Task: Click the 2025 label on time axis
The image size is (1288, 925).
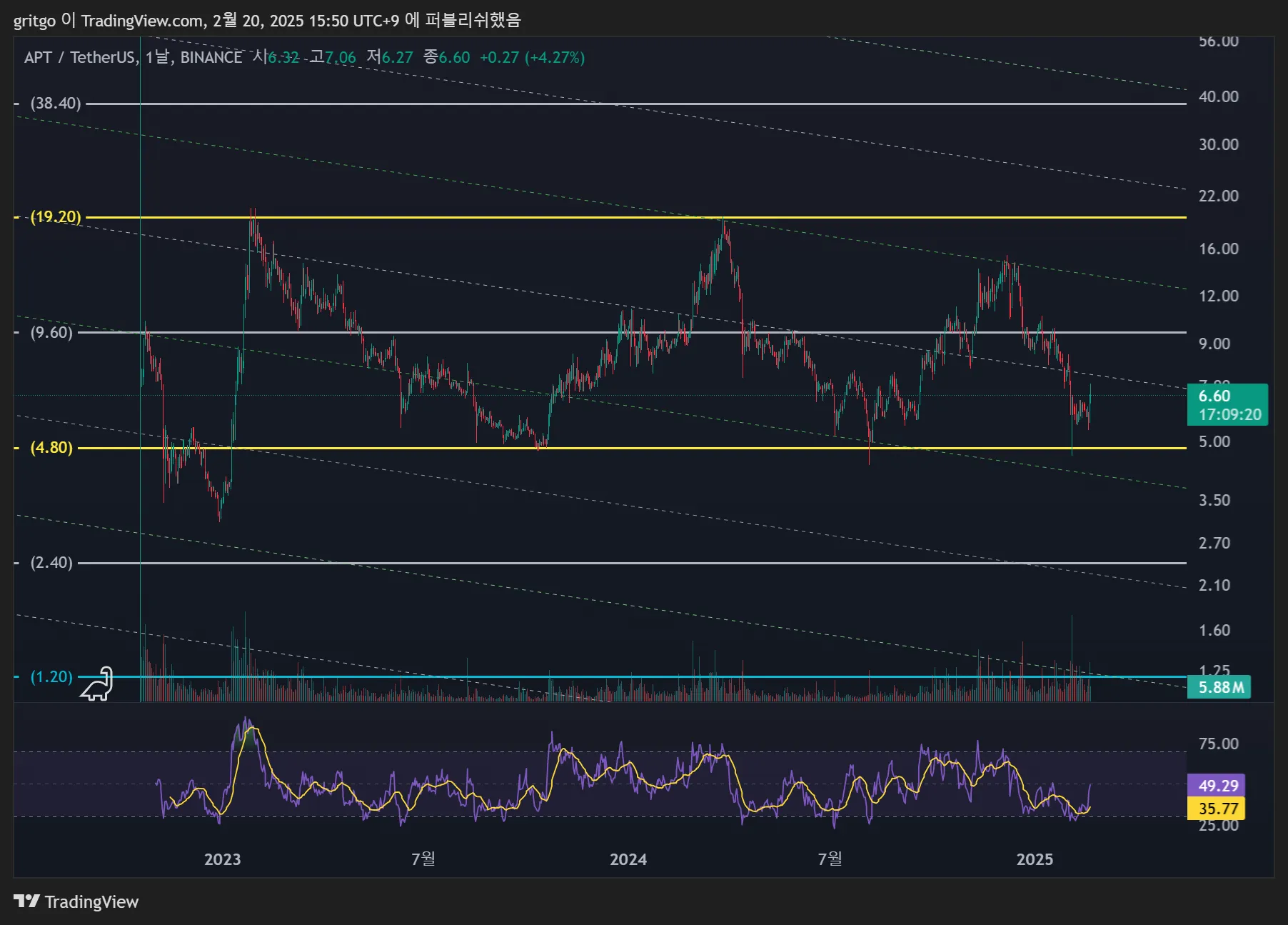Action: [1035, 859]
